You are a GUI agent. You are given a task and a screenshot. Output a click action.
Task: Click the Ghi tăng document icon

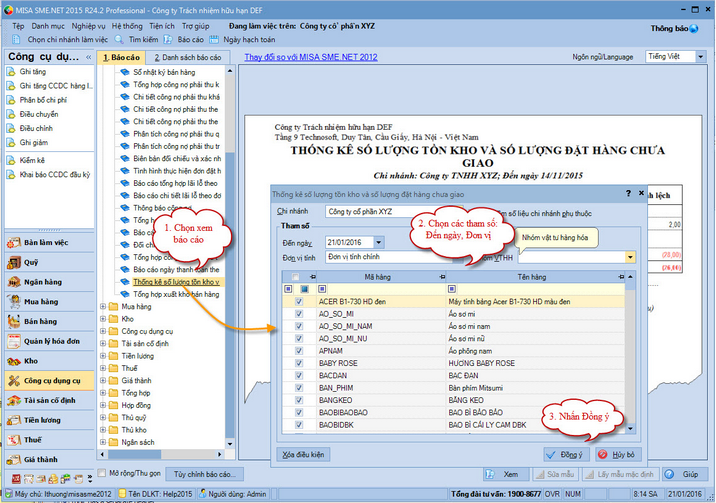pyautogui.click(x=11, y=72)
